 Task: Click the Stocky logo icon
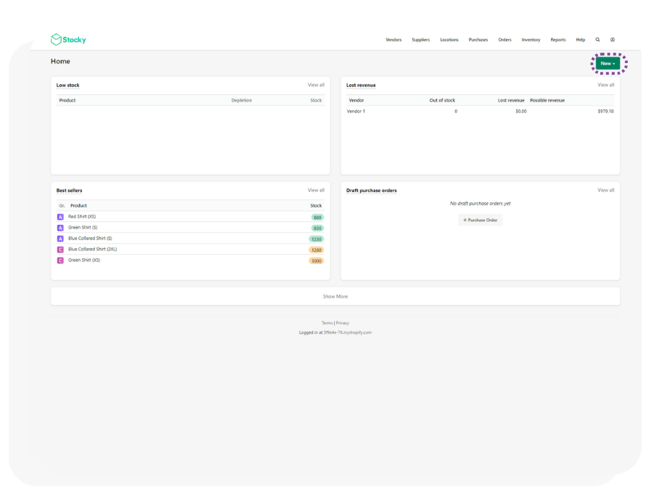56,40
